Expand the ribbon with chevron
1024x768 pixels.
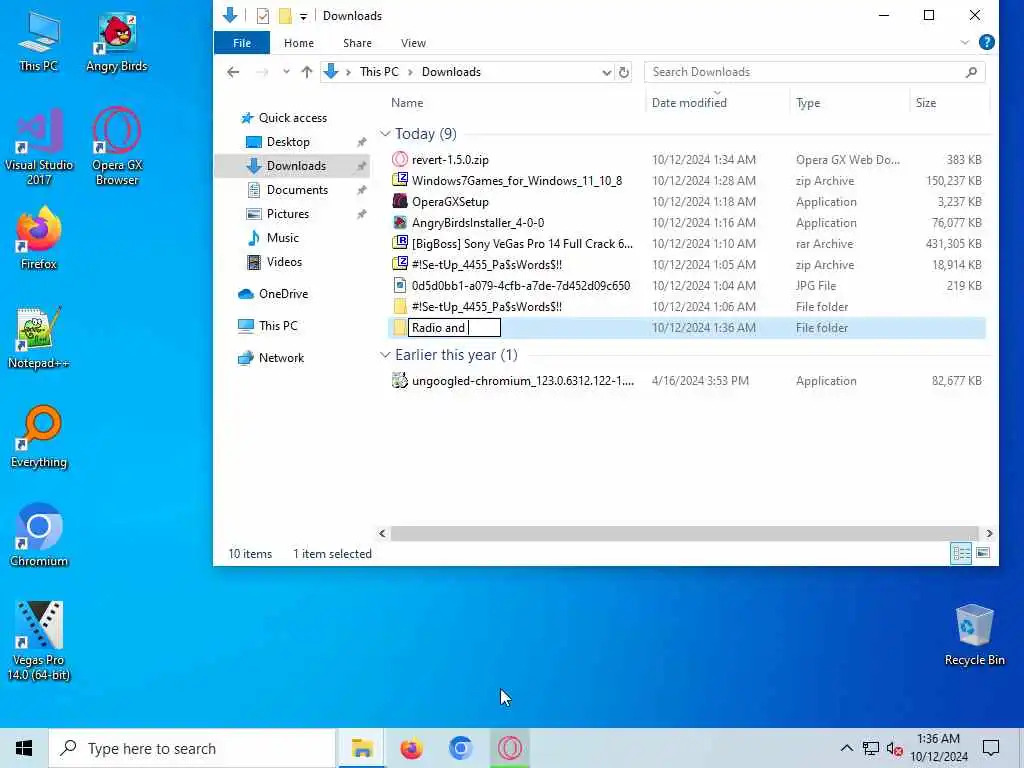(965, 42)
